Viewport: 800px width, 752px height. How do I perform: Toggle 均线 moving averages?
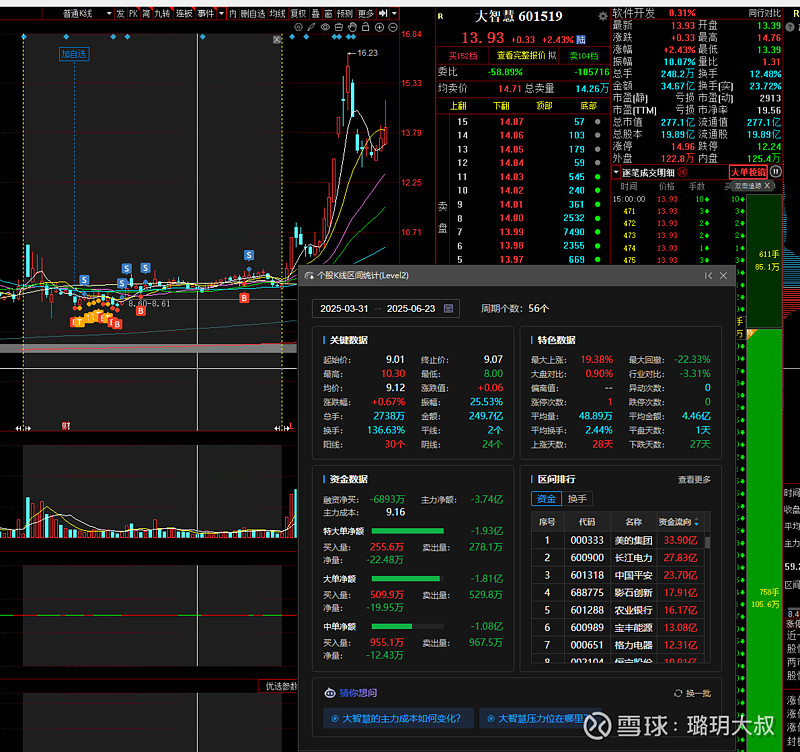click(278, 14)
